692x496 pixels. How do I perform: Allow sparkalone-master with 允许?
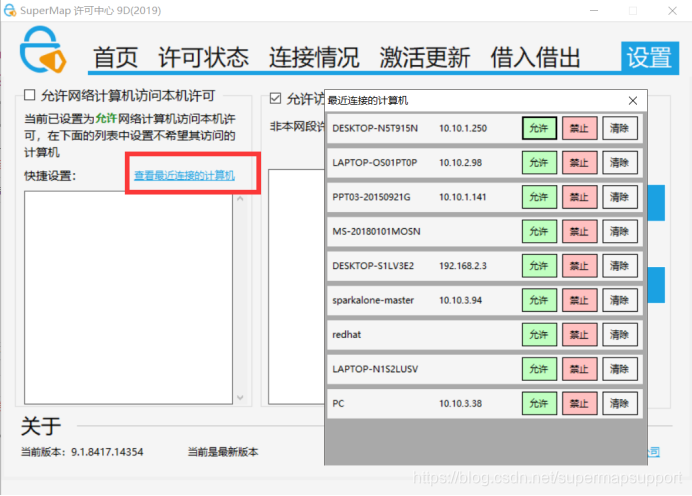point(539,300)
